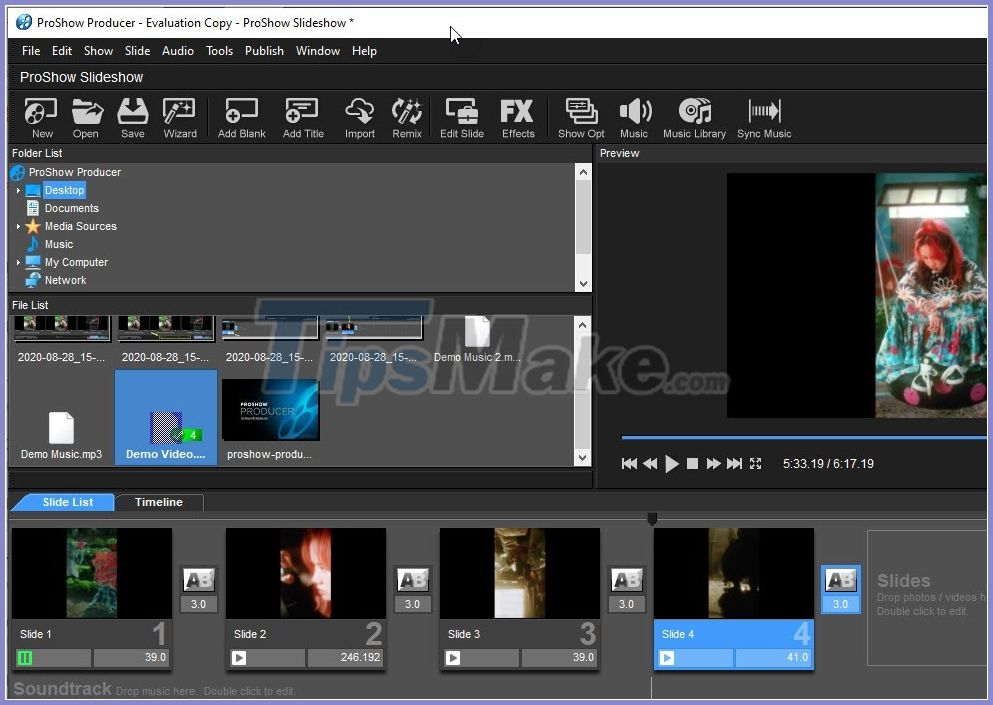This screenshot has height=705, width=993.
Task: Switch to the Timeline tab
Action: [158, 502]
